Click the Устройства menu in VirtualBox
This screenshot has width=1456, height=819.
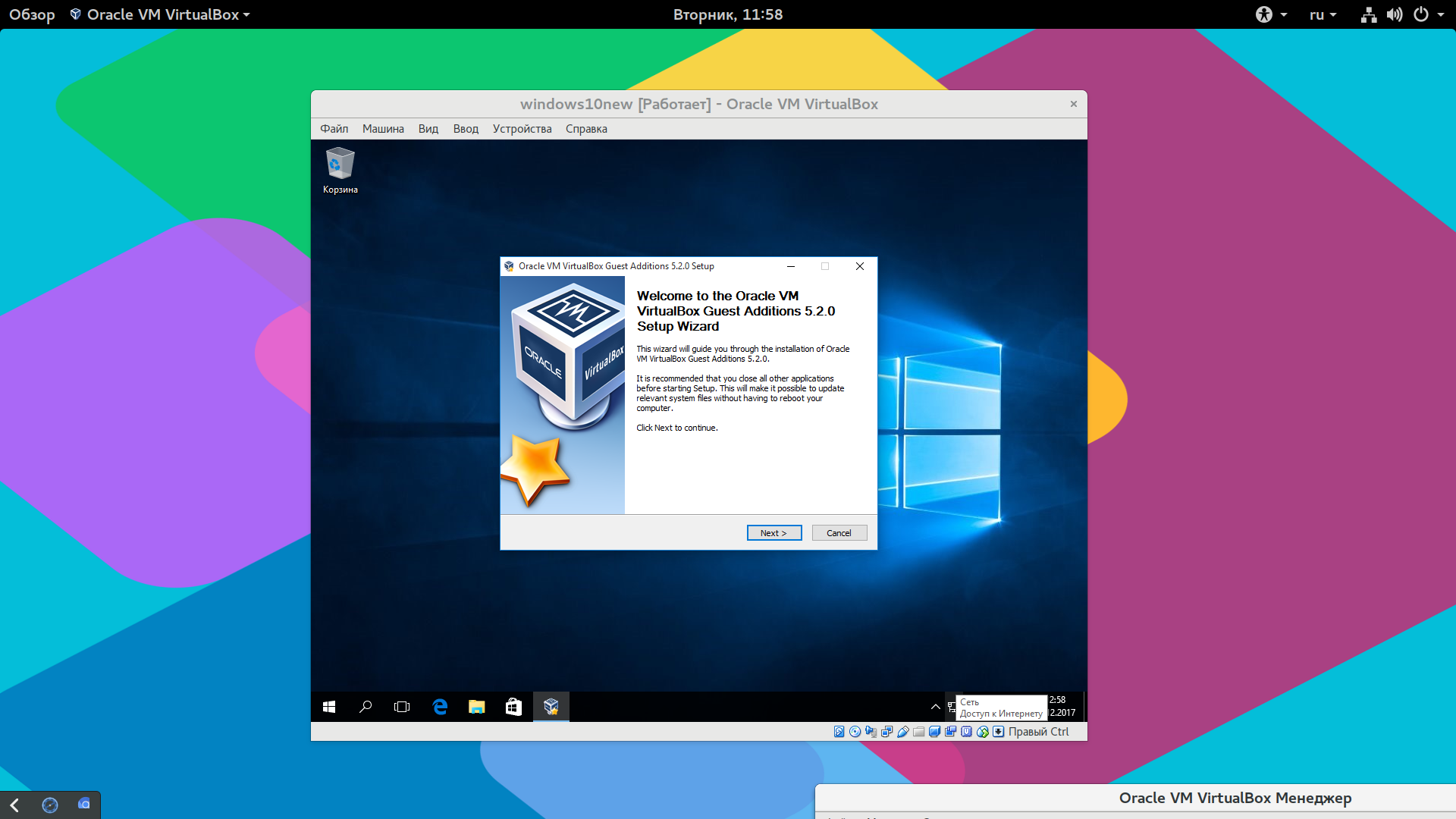(521, 128)
